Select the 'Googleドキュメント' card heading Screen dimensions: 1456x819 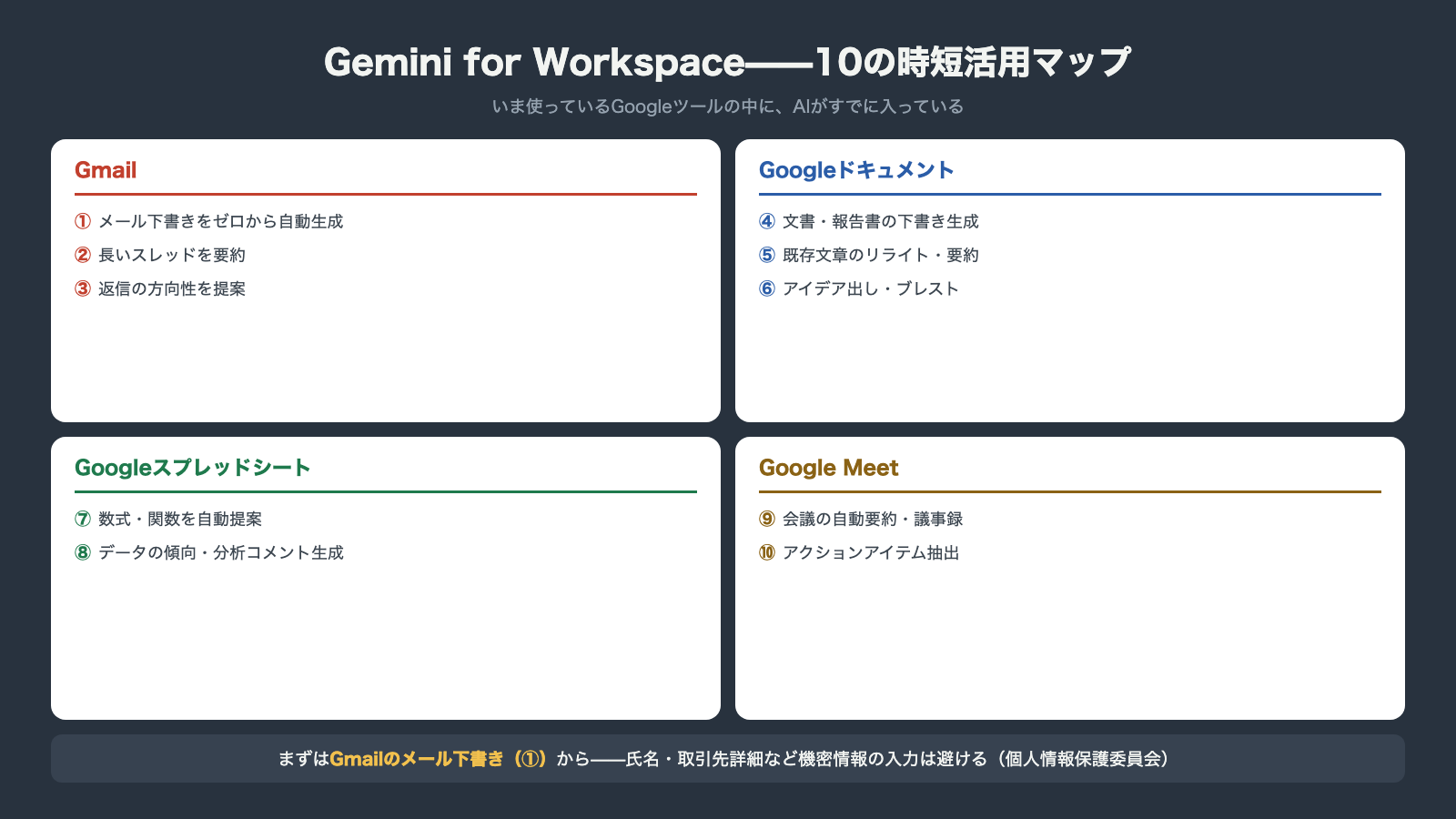pos(856,170)
